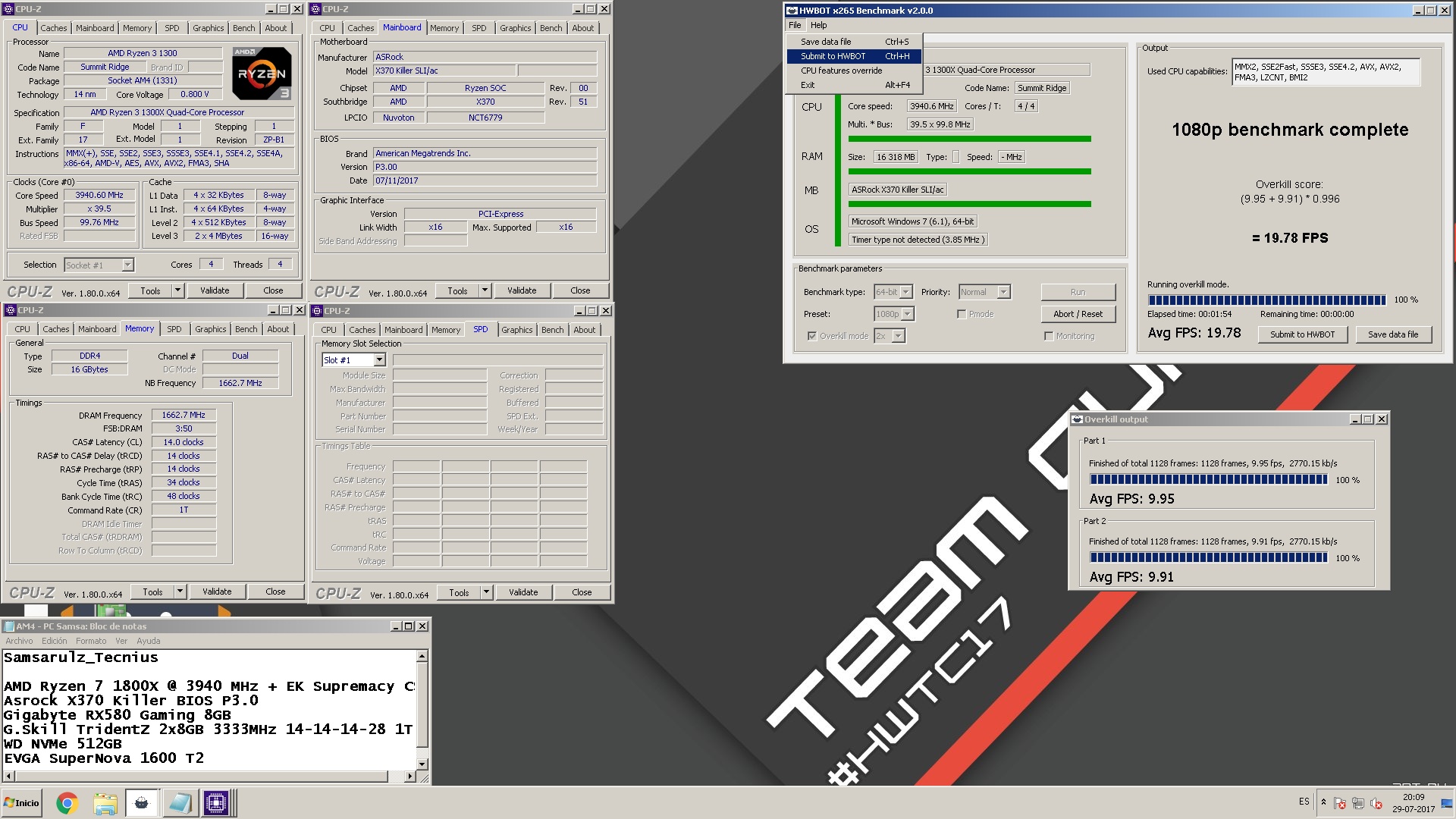Open Tools dropdown arrow in Memory window
Viewport: 1456px width, 819px height.
tap(180, 591)
